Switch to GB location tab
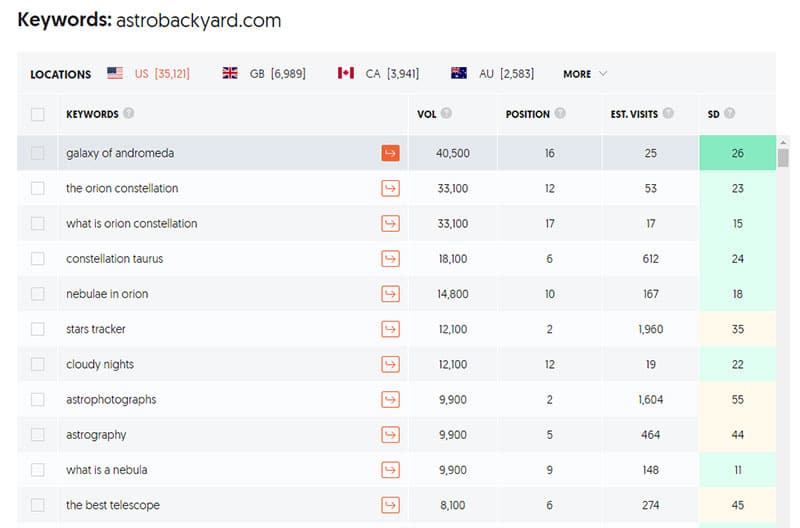 pyautogui.click(x=264, y=74)
